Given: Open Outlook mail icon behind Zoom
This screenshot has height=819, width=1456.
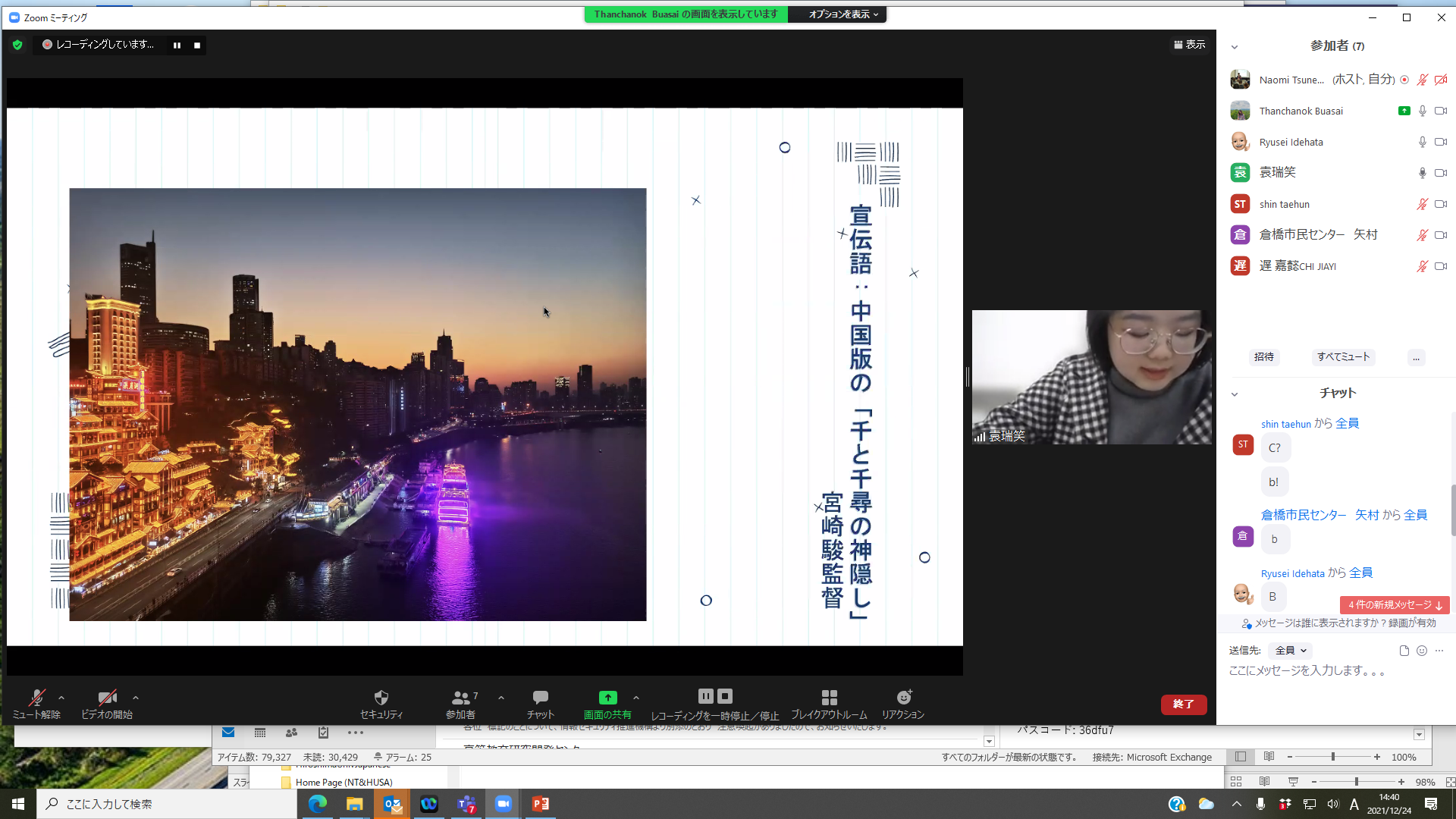Looking at the screenshot, I should (228, 733).
